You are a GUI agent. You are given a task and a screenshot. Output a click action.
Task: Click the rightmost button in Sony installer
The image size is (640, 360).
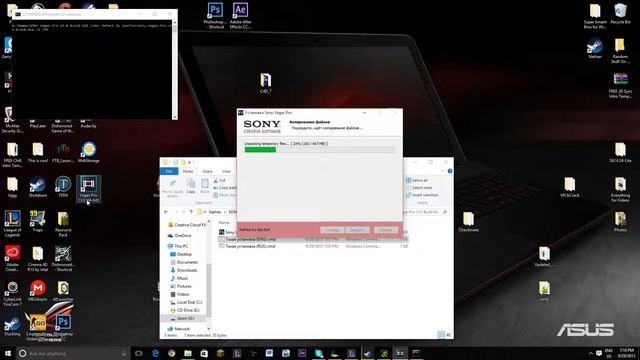386,230
